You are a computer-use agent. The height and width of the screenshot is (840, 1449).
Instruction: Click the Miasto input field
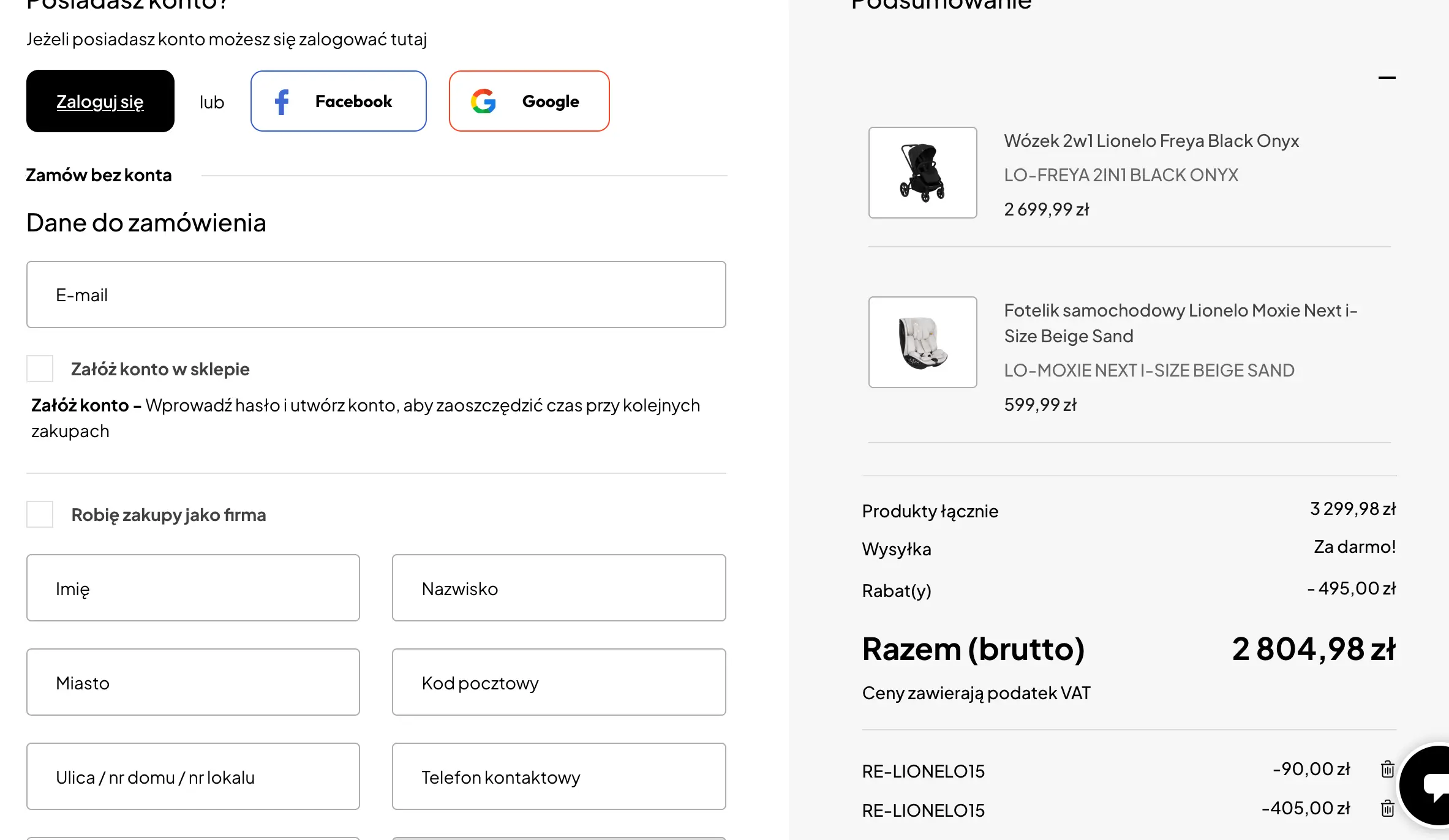click(x=193, y=682)
